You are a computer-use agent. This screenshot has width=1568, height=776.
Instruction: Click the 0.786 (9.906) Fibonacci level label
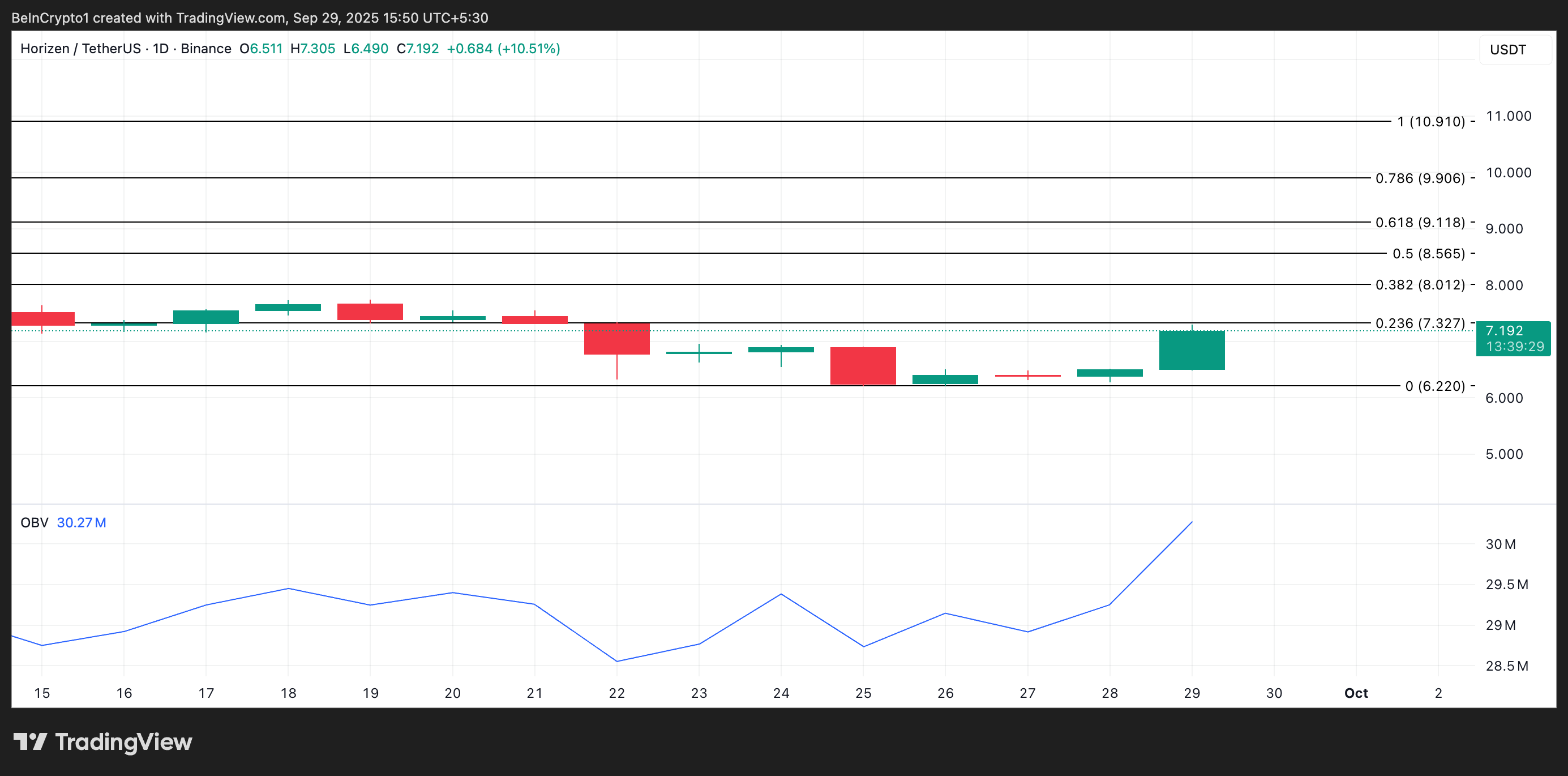(x=1420, y=178)
